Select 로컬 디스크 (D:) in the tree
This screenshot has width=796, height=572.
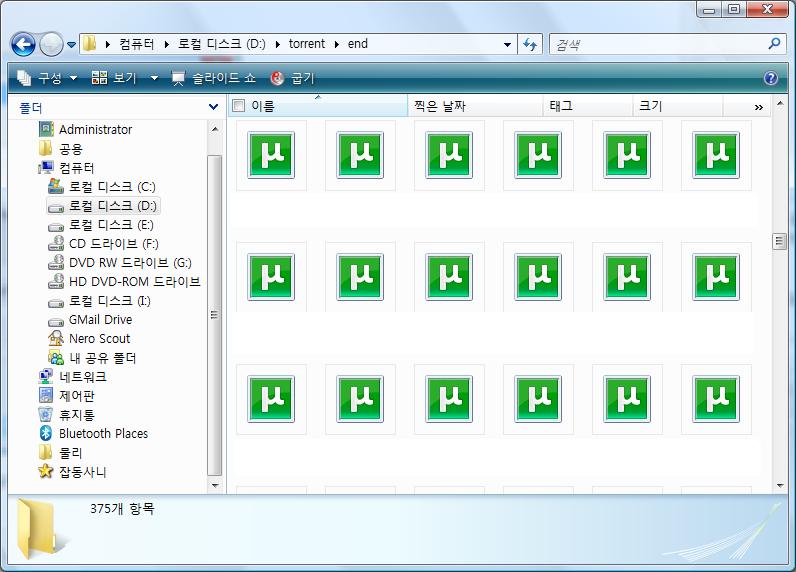click(x=103, y=206)
